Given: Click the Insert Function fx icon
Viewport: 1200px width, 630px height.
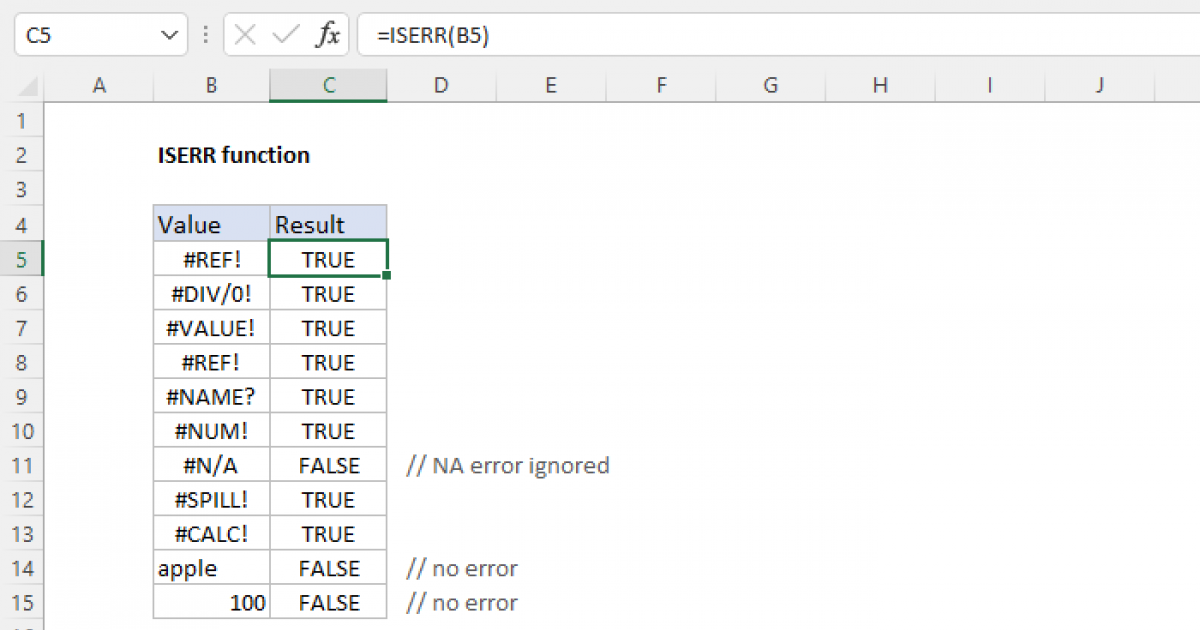Looking at the screenshot, I should pos(330,34).
